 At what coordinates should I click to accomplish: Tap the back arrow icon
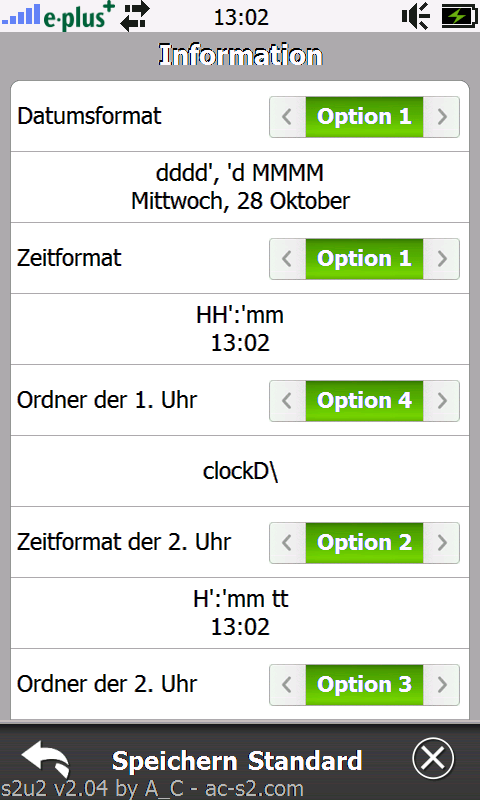click(46, 759)
